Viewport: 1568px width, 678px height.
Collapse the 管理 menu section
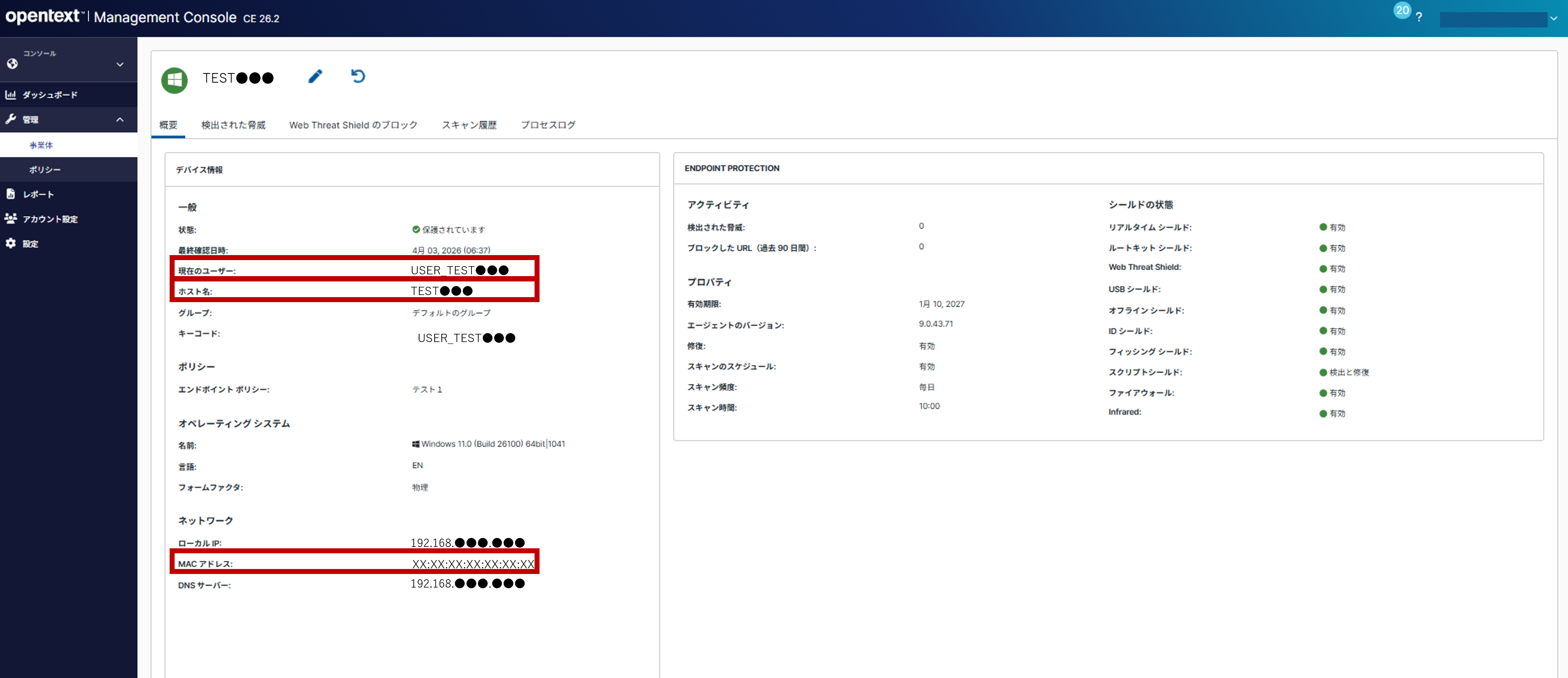tap(120, 120)
